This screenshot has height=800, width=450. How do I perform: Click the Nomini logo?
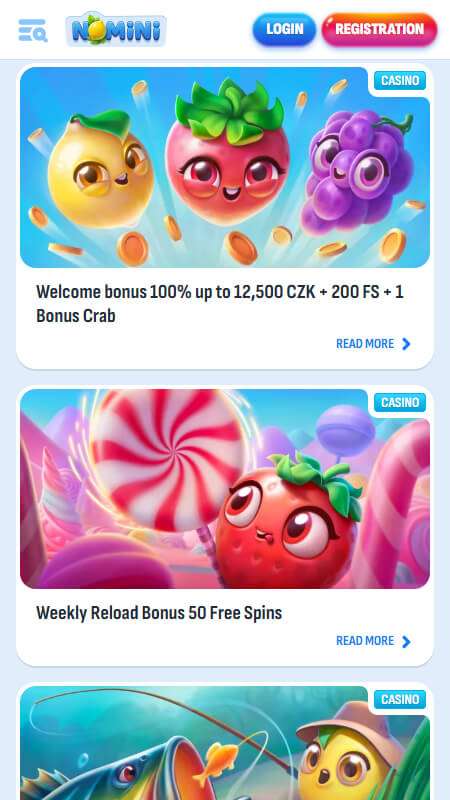click(x=116, y=30)
